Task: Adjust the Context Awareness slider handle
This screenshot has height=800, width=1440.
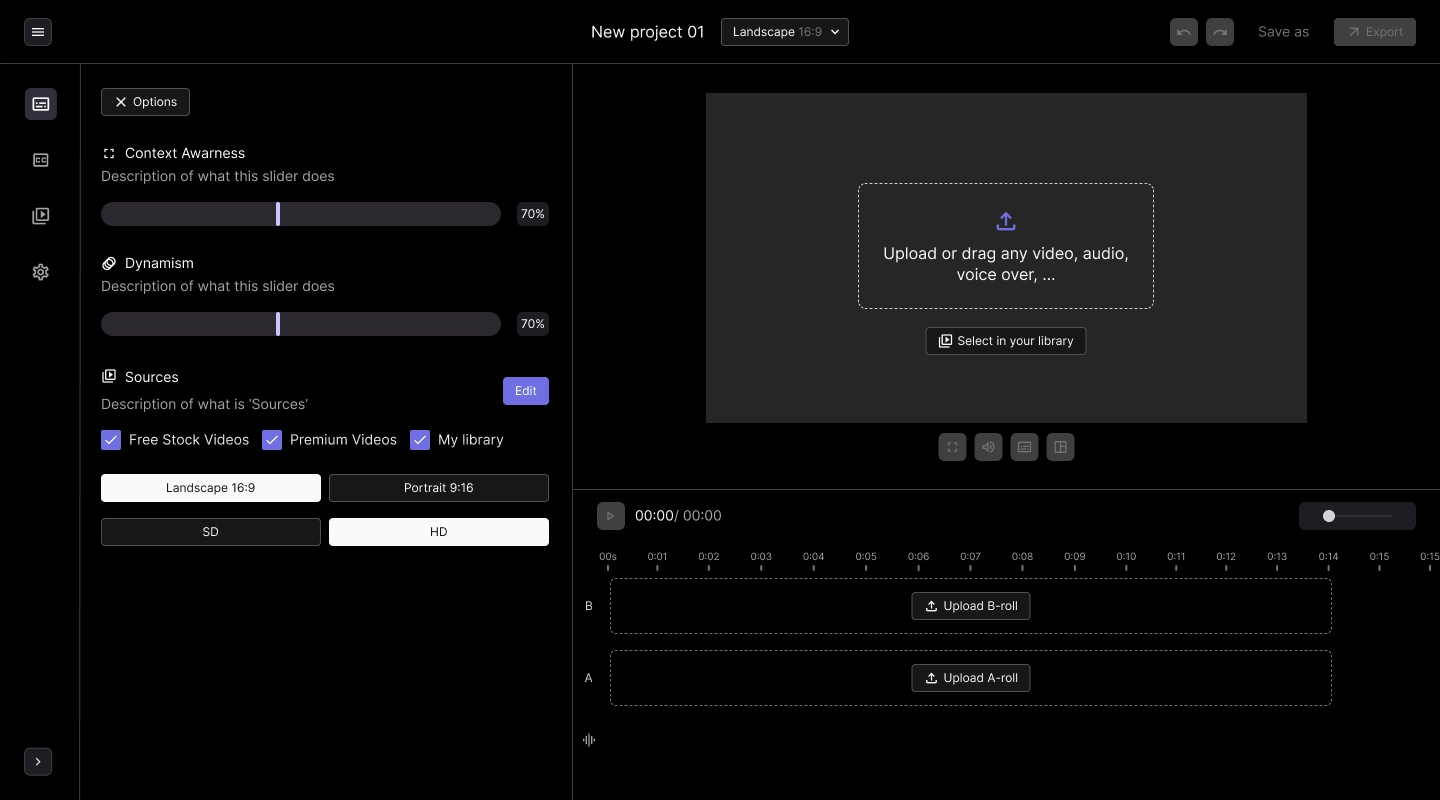Action: [278, 214]
